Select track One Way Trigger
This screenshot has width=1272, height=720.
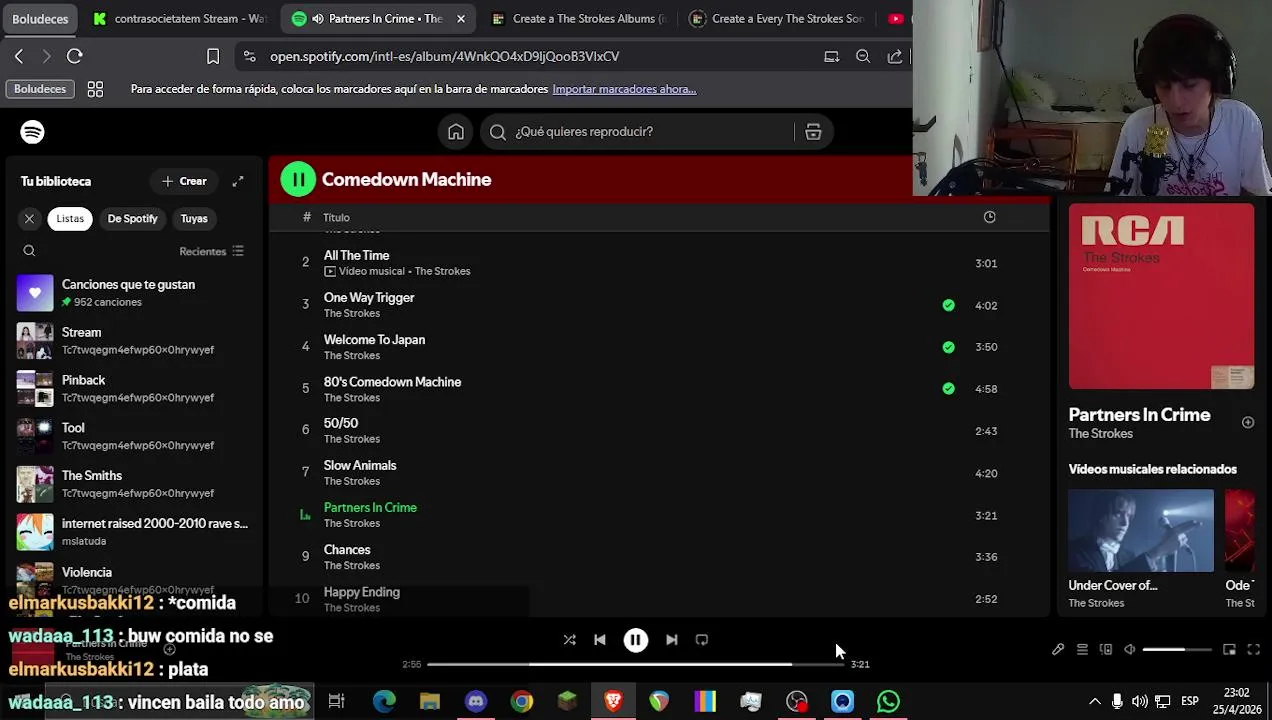(x=658, y=305)
